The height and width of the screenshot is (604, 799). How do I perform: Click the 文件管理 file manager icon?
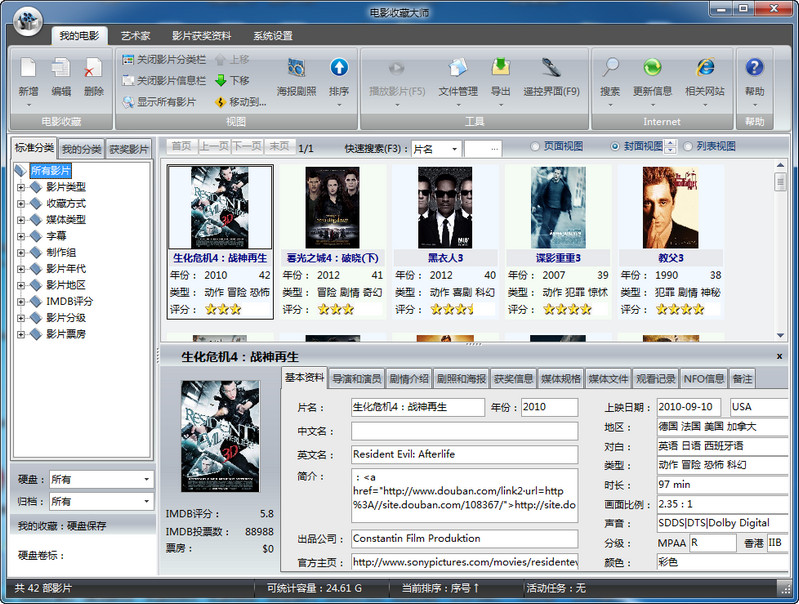pyautogui.click(x=458, y=68)
